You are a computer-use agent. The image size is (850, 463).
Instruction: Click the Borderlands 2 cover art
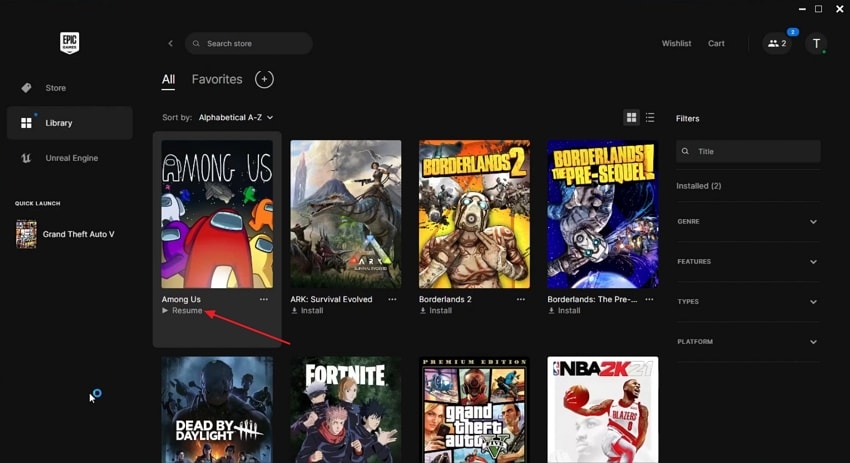[474, 214]
